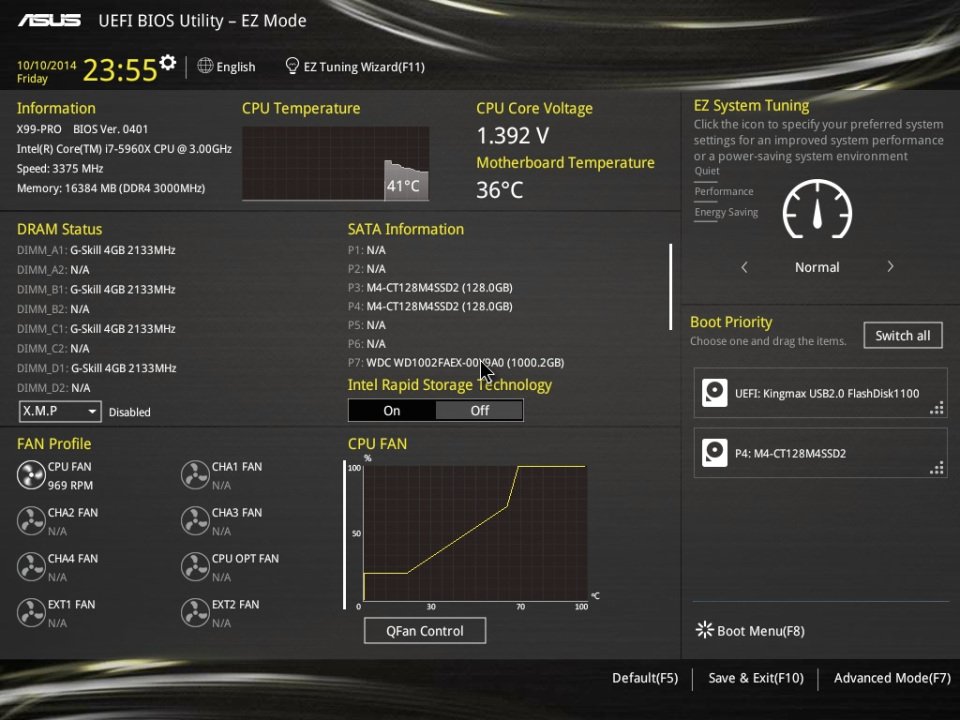
Task: Click the 1.392 V core voltage value
Action: 512,135
